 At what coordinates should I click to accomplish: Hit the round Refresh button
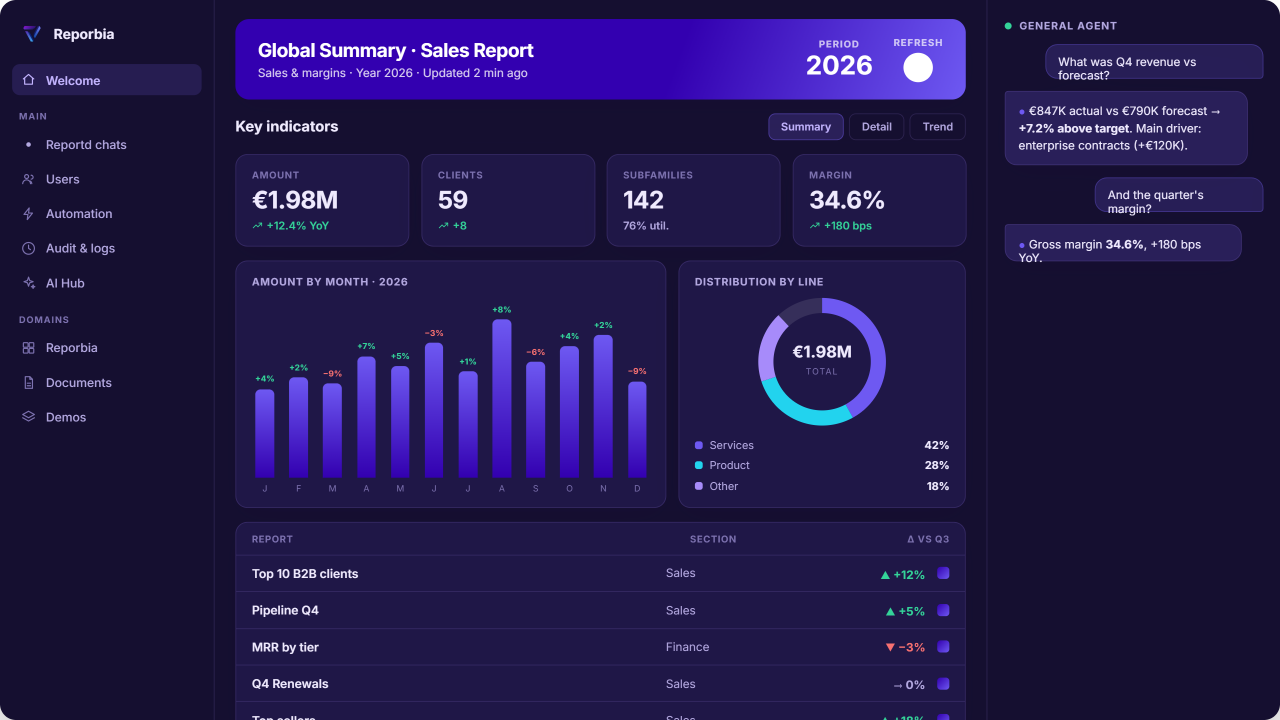(x=918, y=67)
